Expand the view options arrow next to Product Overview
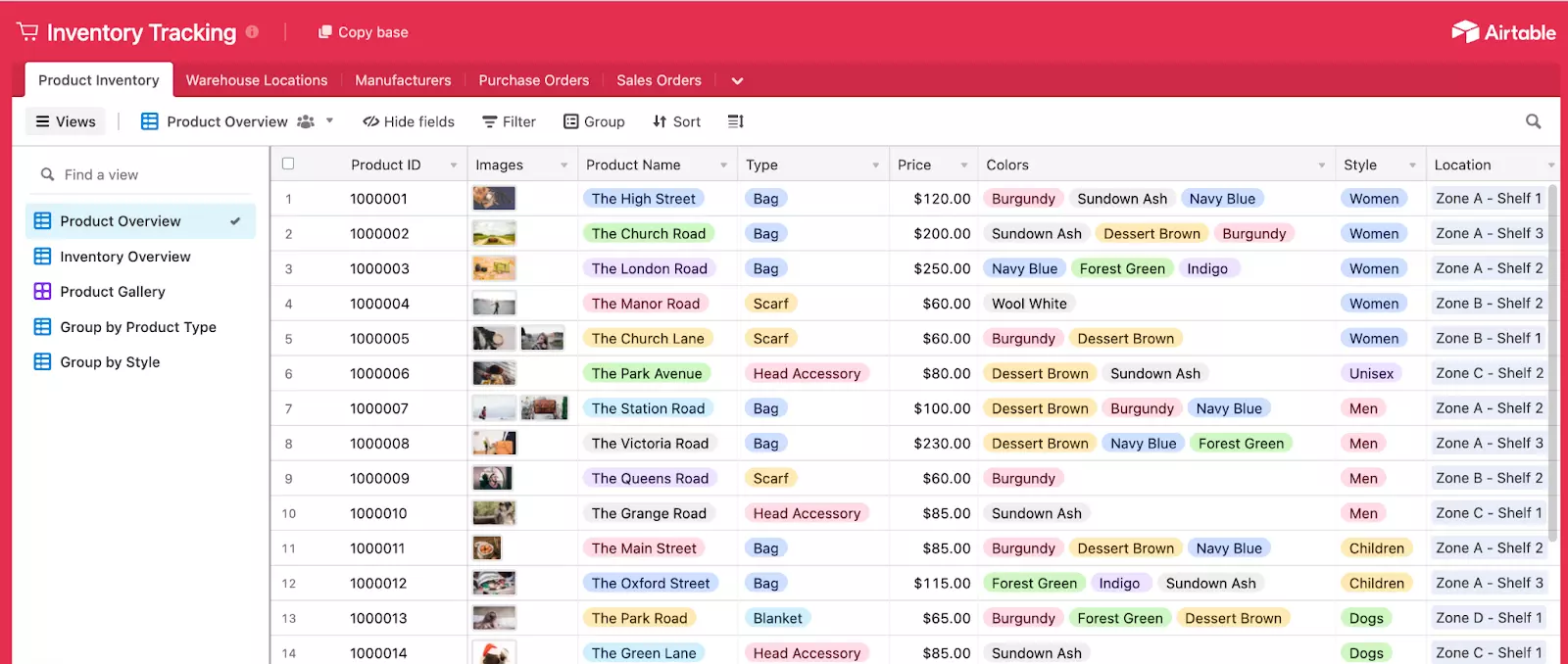1568x664 pixels. coord(329,120)
